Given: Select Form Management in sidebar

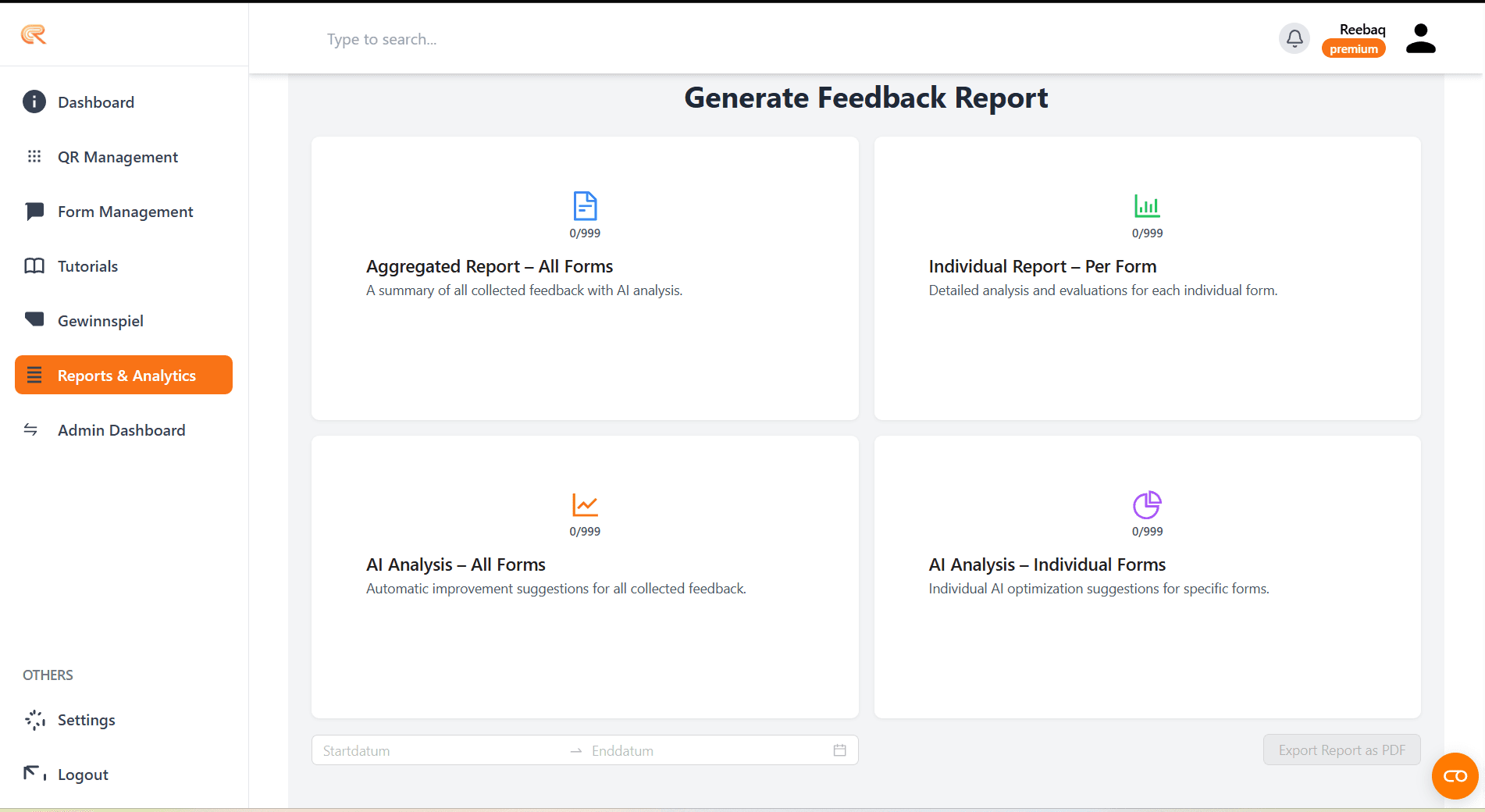Looking at the screenshot, I should (x=123, y=211).
